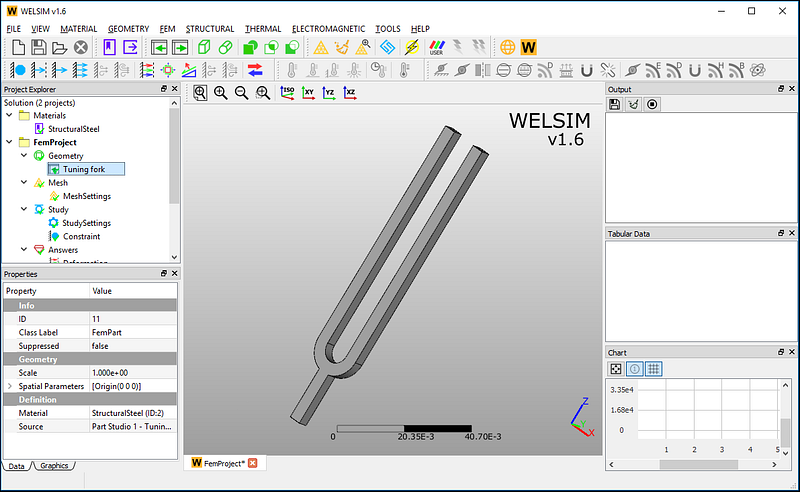
Task: Collapse the FemProject tree node
Action: pyautogui.click(x=9, y=142)
